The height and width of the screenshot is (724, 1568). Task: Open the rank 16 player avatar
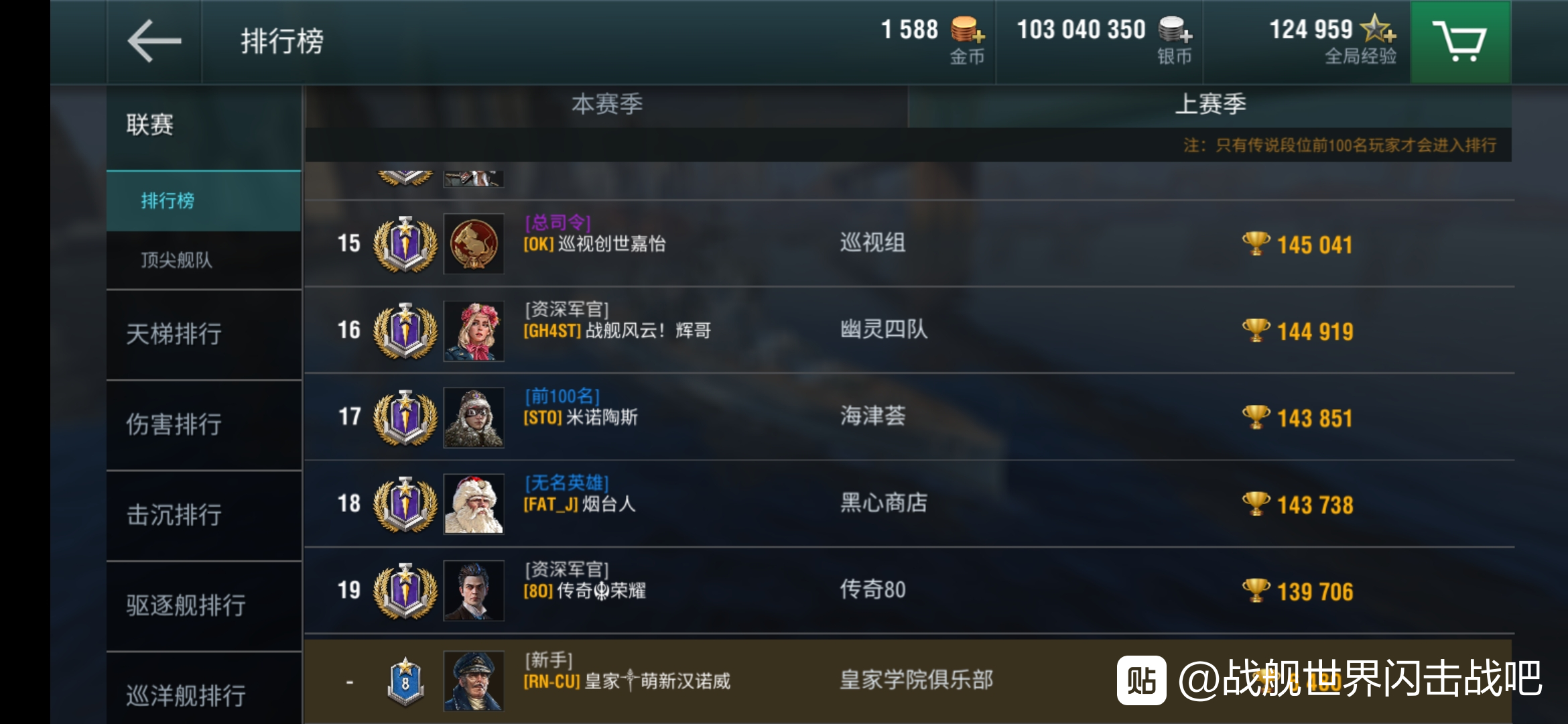(x=474, y=331)
